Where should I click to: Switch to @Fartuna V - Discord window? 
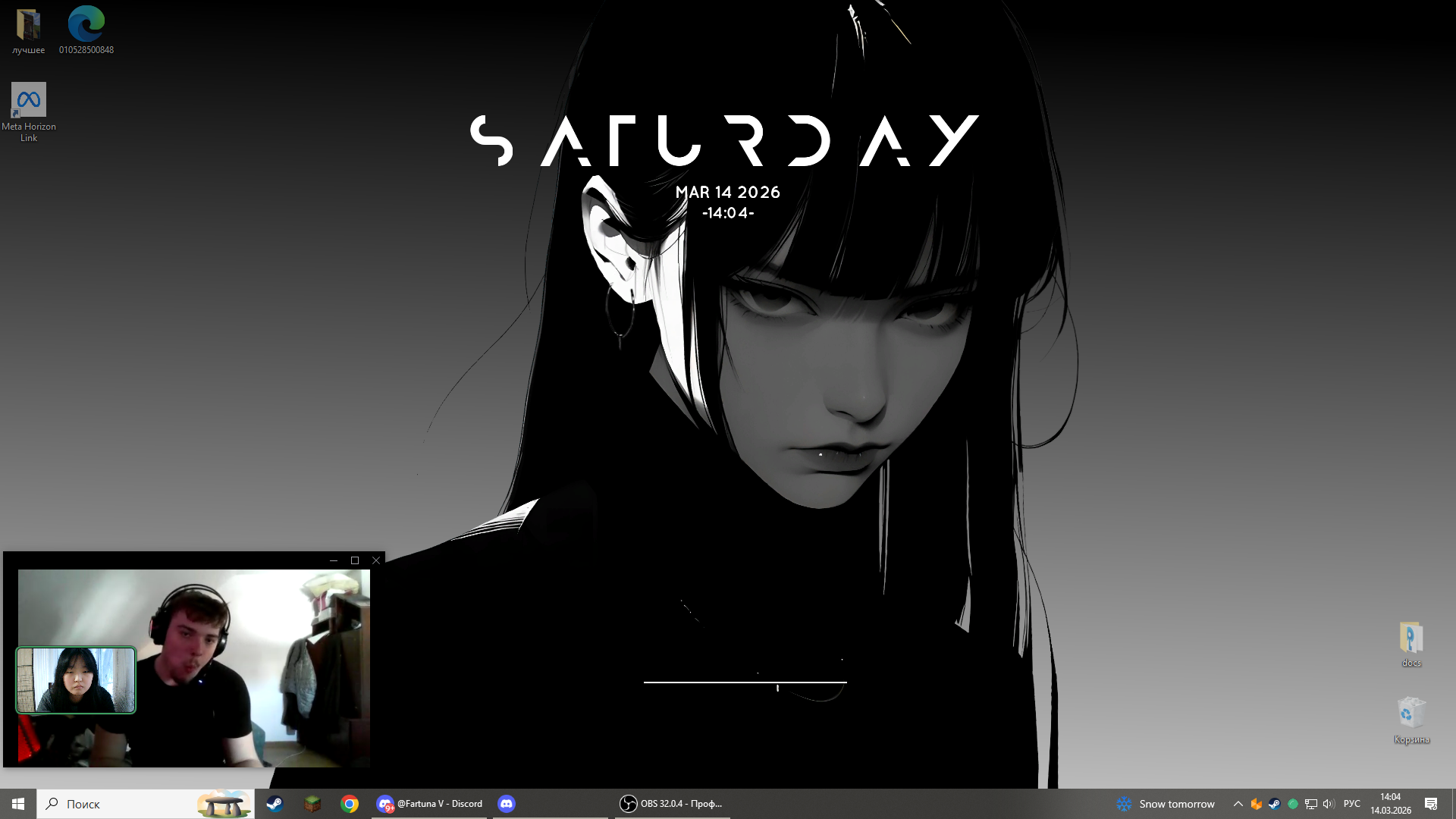[429, 804]
